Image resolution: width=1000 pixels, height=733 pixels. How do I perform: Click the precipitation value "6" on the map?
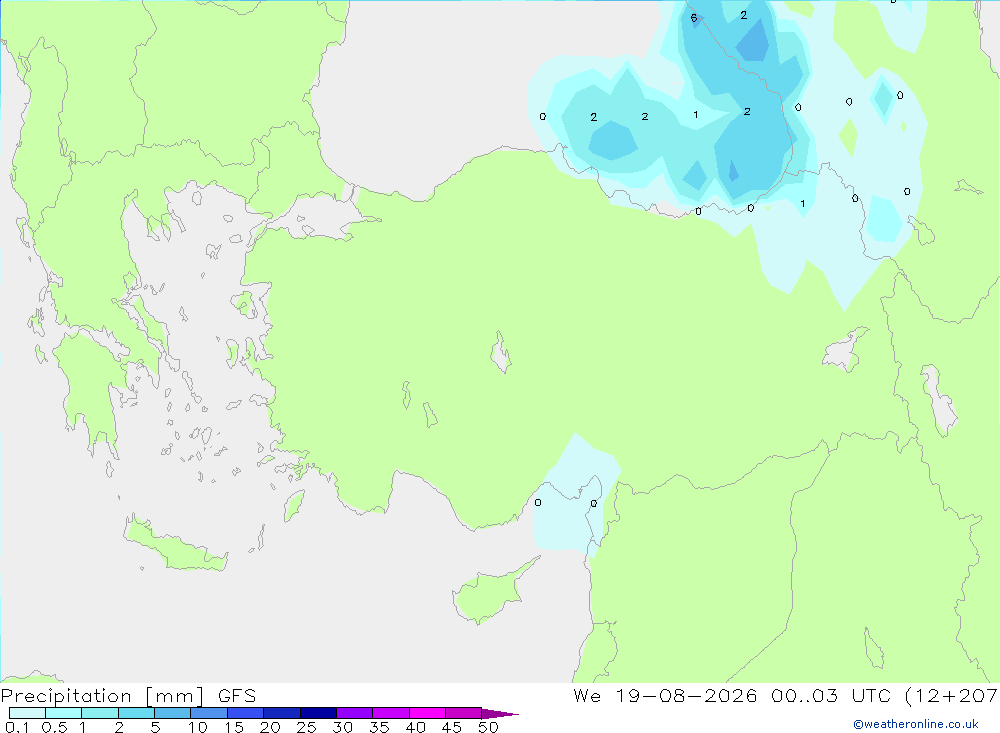pos(694,18)
